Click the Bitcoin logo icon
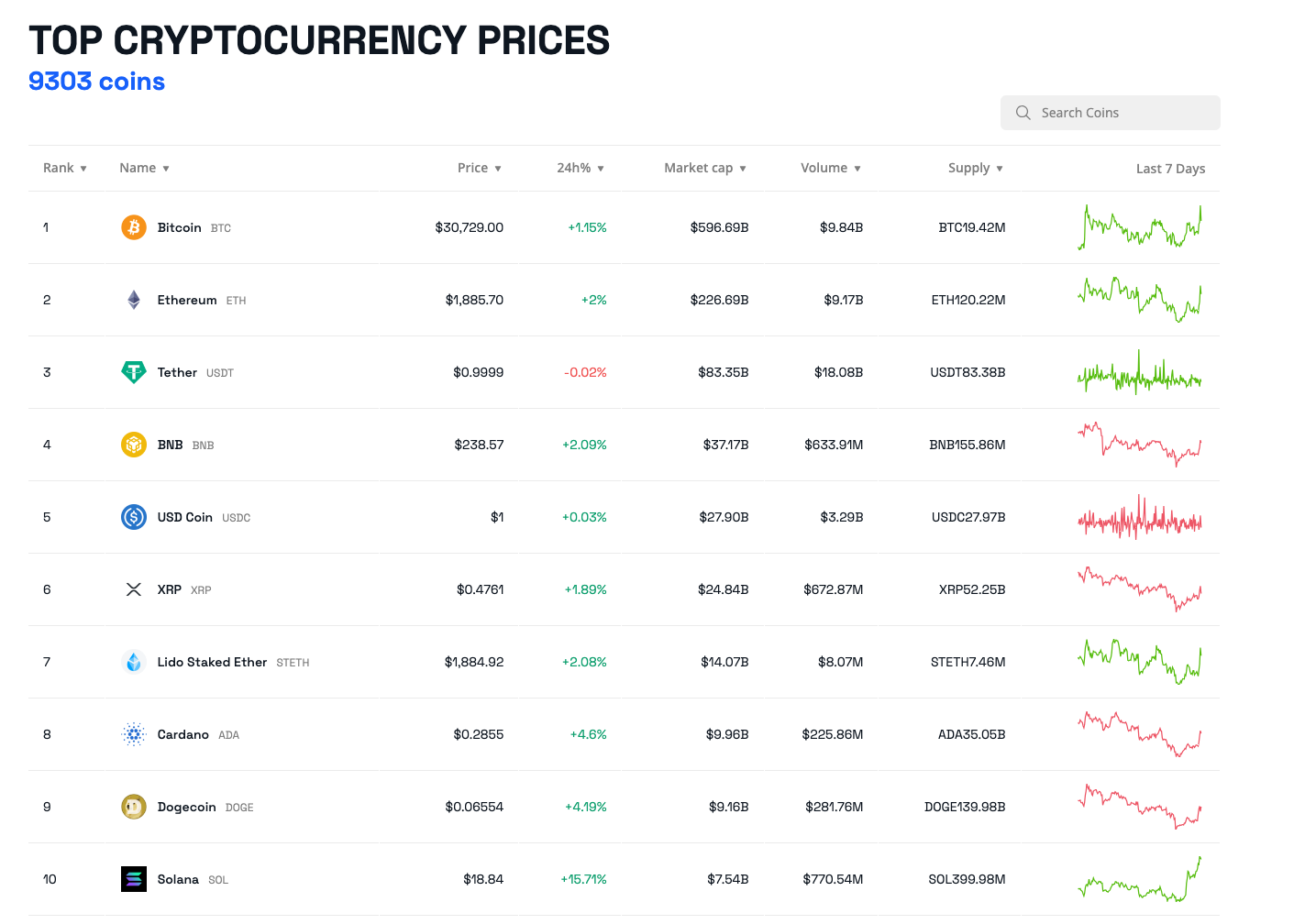The image size is (1305, 924). (x=134, y=227)
